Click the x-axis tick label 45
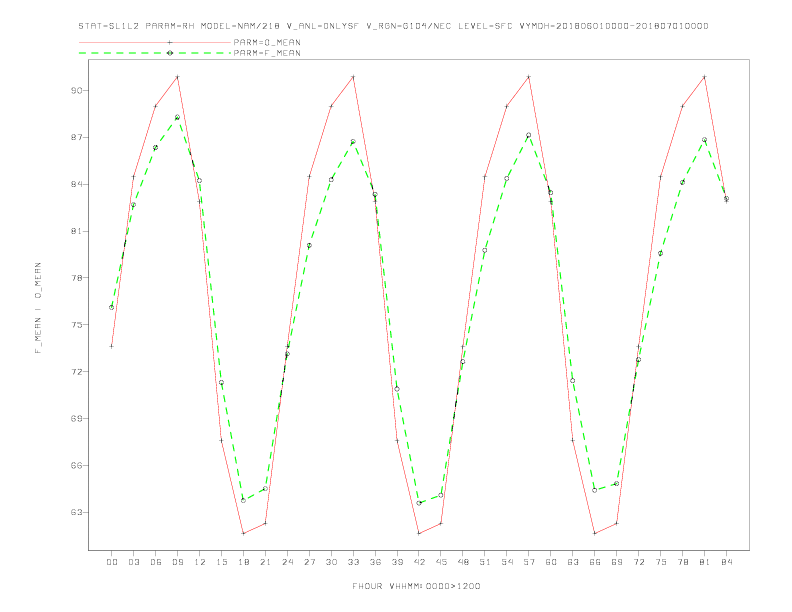792x612 pixels. [441, 562]
